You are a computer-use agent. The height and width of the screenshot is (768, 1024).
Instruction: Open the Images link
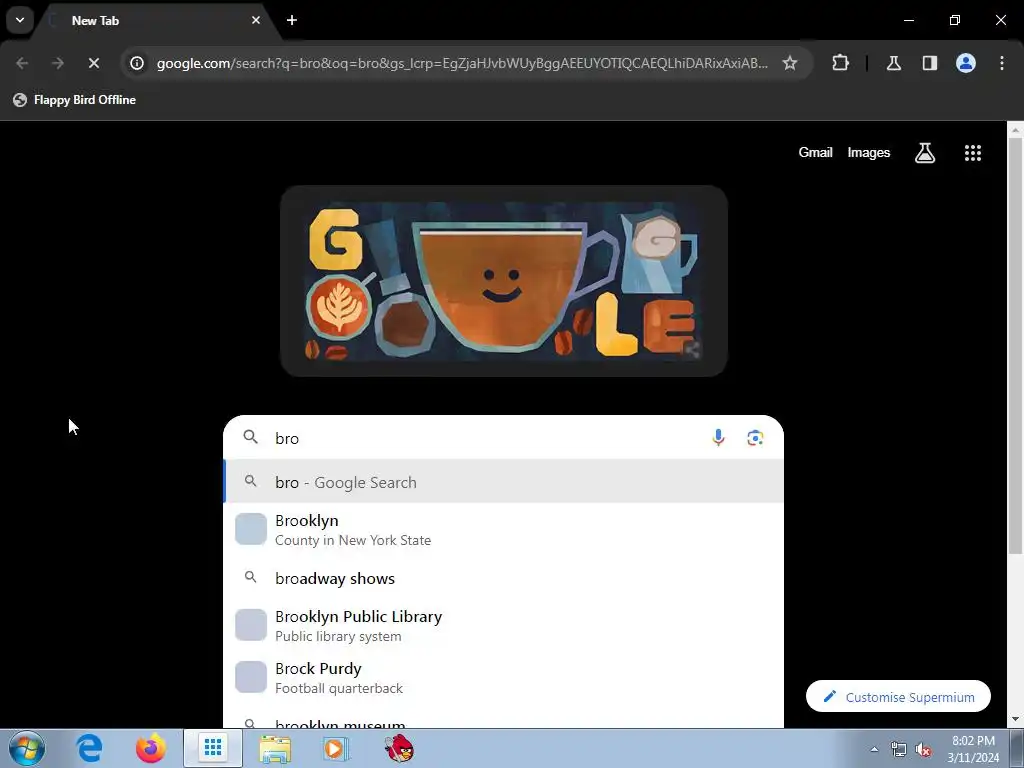(869, 152)
